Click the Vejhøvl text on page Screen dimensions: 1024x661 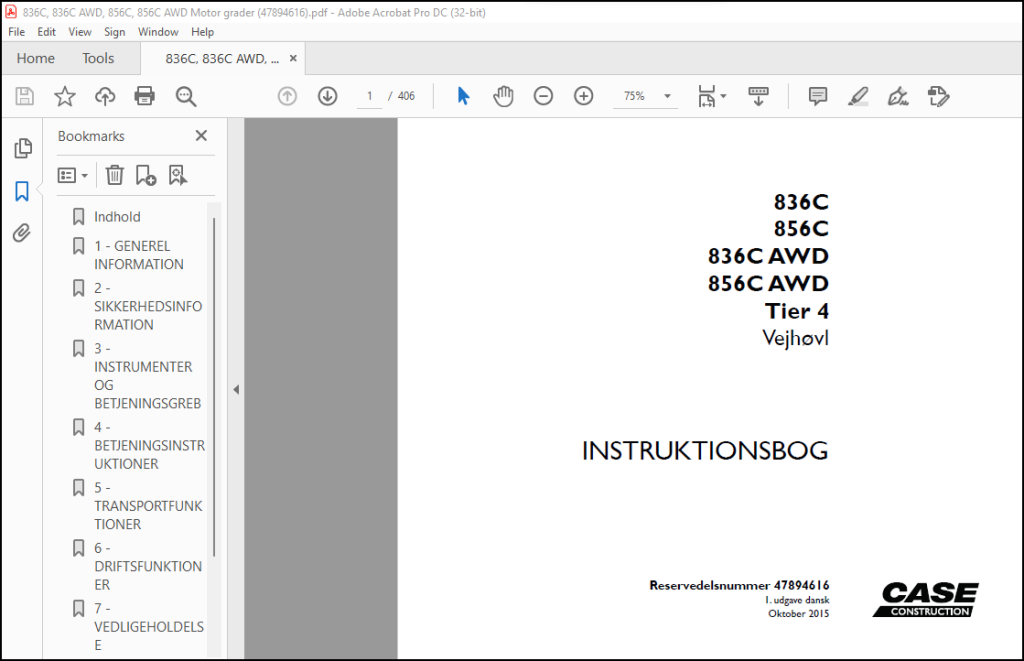pos(795,338)
